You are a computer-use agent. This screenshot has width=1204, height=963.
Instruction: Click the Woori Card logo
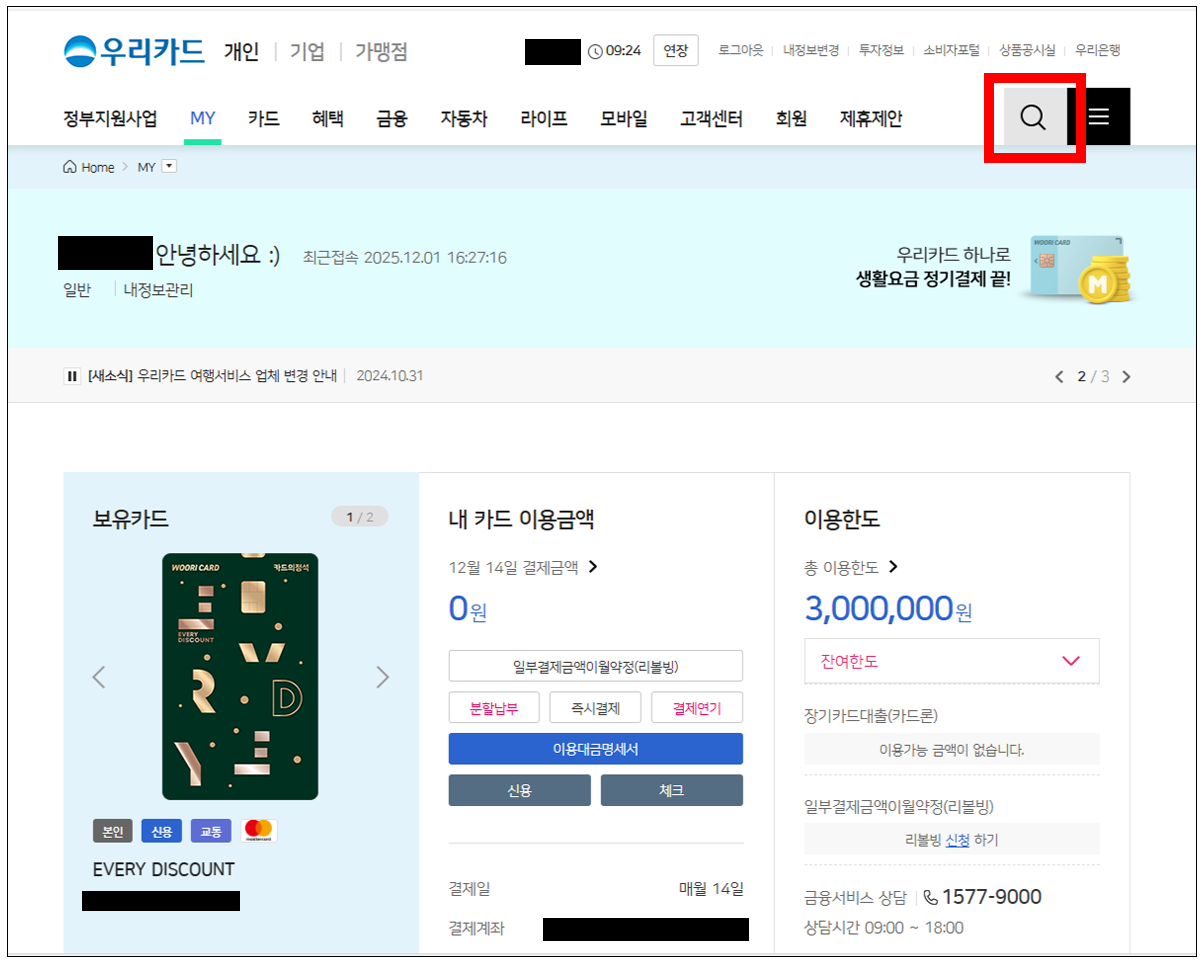point(135,50)
